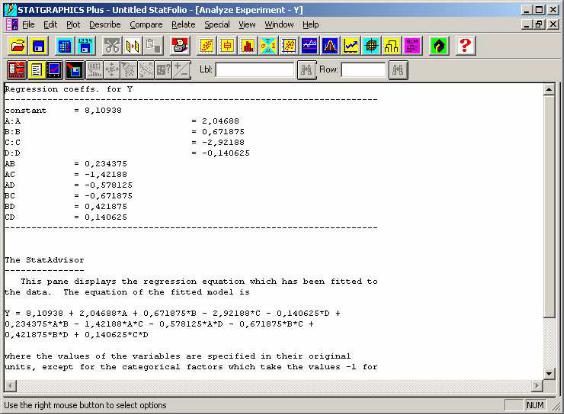
Task: Click the AC coefficient -1,42188
Action: (x=105, y=174)
